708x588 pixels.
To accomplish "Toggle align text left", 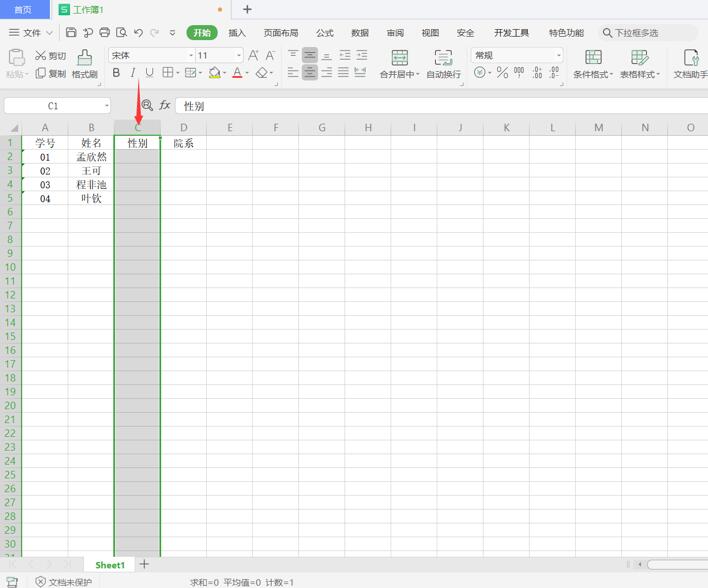I will [x=293, y=72].
